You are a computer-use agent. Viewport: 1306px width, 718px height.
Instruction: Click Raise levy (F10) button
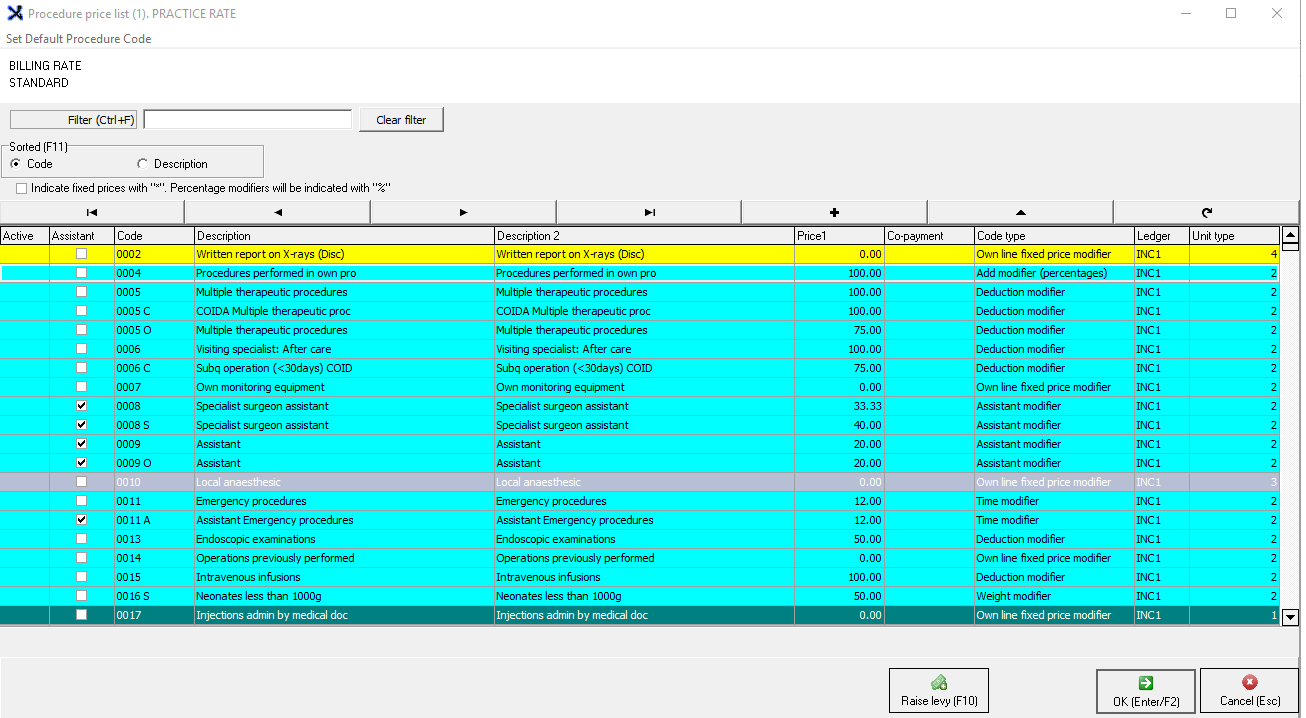click(x=938, y=691)
